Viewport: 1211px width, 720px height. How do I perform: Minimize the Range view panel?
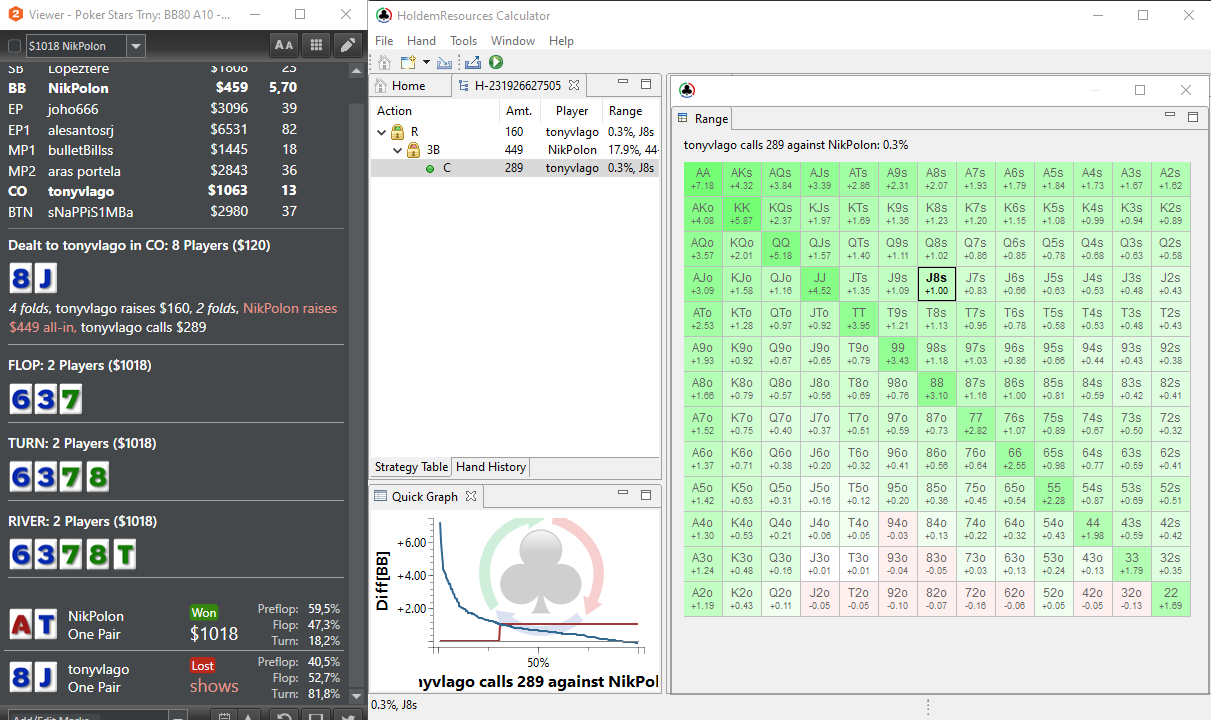[1171, 117]
